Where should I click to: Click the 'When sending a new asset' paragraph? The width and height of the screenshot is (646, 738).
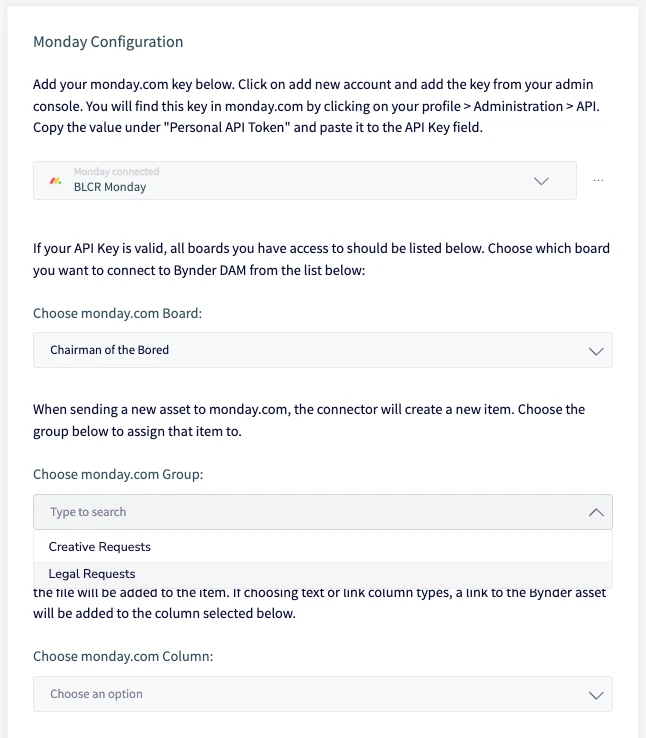(x=309, y=420)
